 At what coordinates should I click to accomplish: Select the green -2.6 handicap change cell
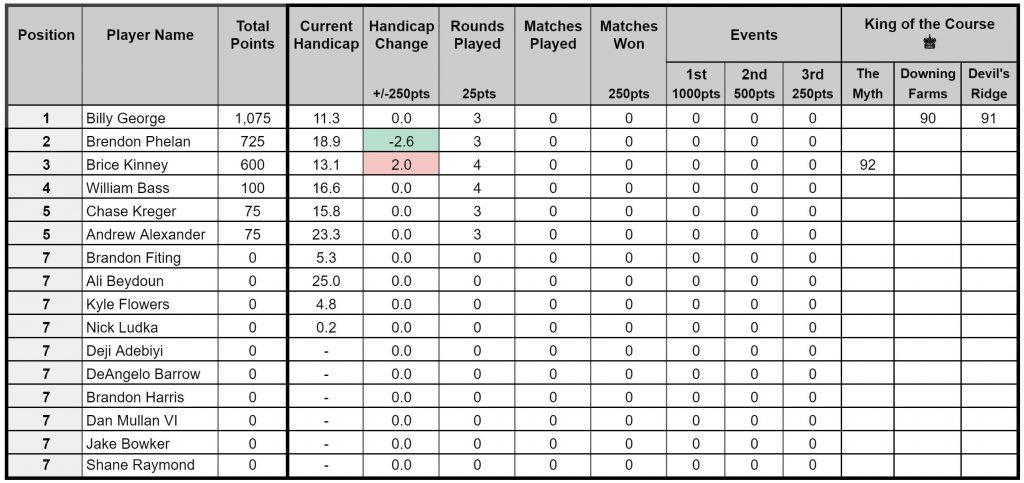click(x=401, y=142)
